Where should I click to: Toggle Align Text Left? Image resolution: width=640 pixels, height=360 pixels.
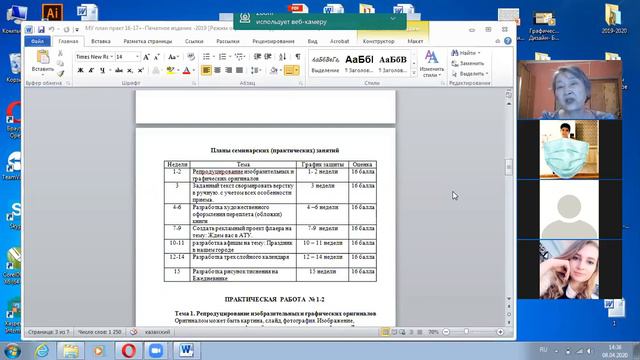pos(207,70)
